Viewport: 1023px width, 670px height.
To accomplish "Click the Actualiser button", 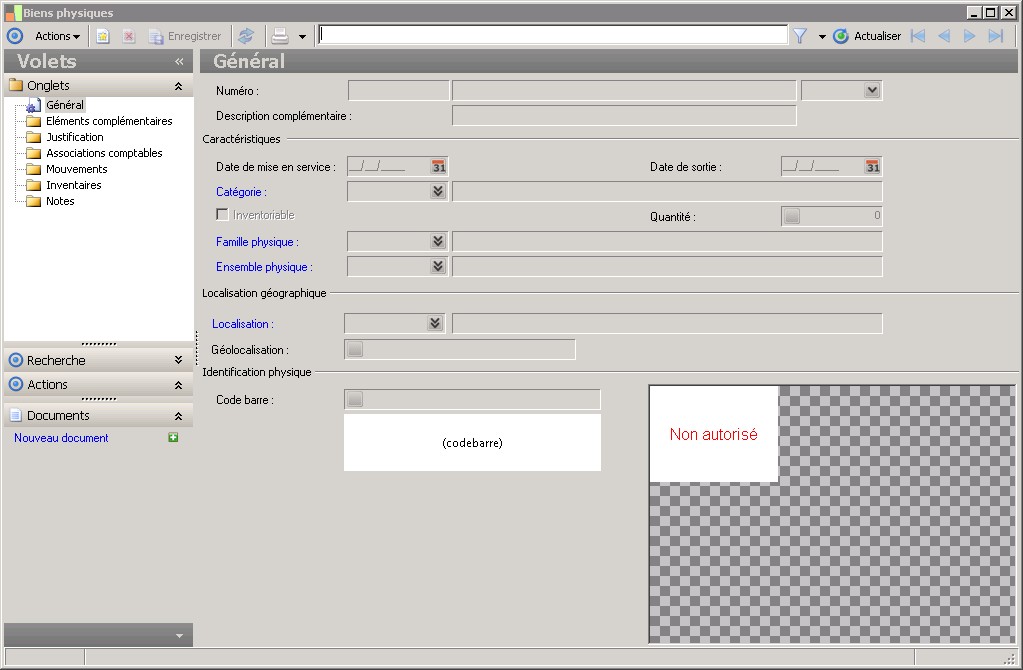I will click(868, 37).
